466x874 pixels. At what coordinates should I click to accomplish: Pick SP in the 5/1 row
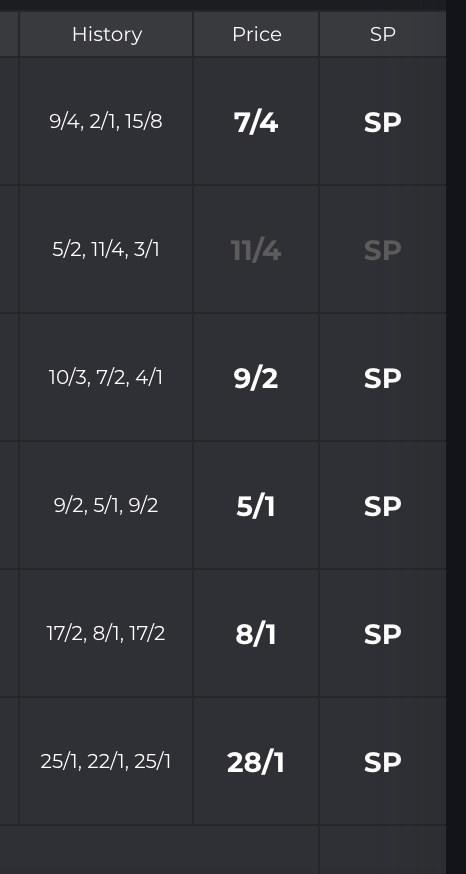pos(383,506)
